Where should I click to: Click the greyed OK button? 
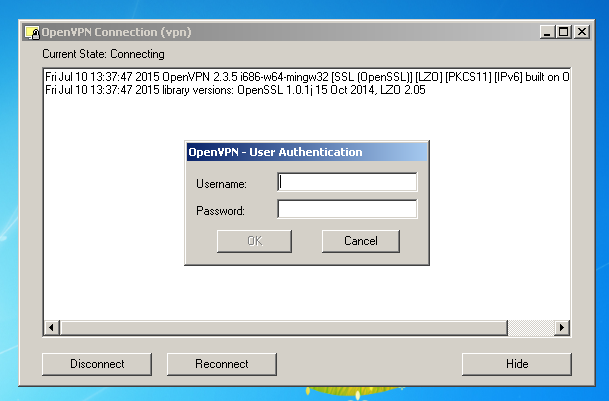tap(254, 241)
